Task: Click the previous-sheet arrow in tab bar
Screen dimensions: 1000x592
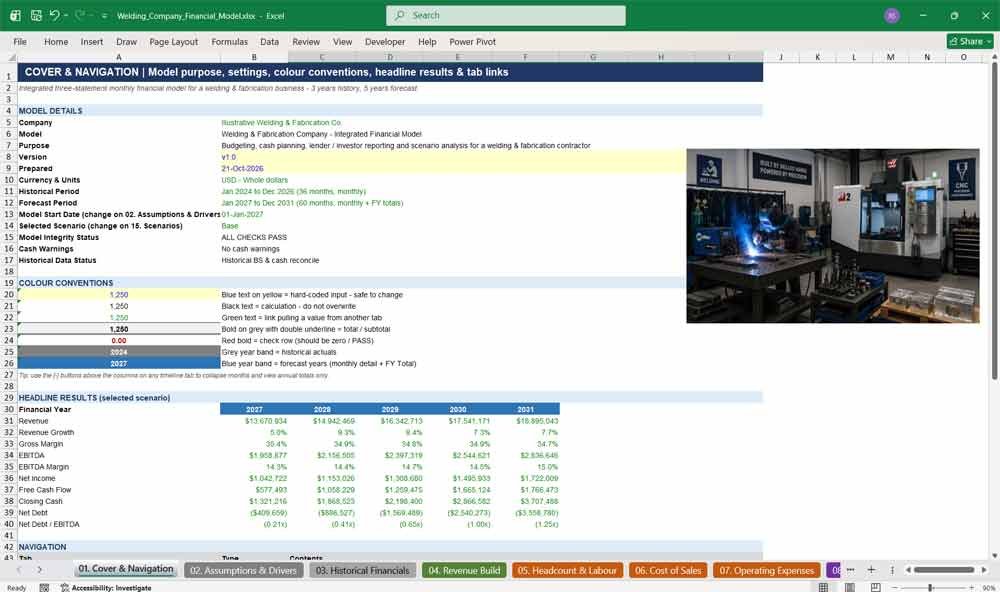Action: (x=19, y=570)
